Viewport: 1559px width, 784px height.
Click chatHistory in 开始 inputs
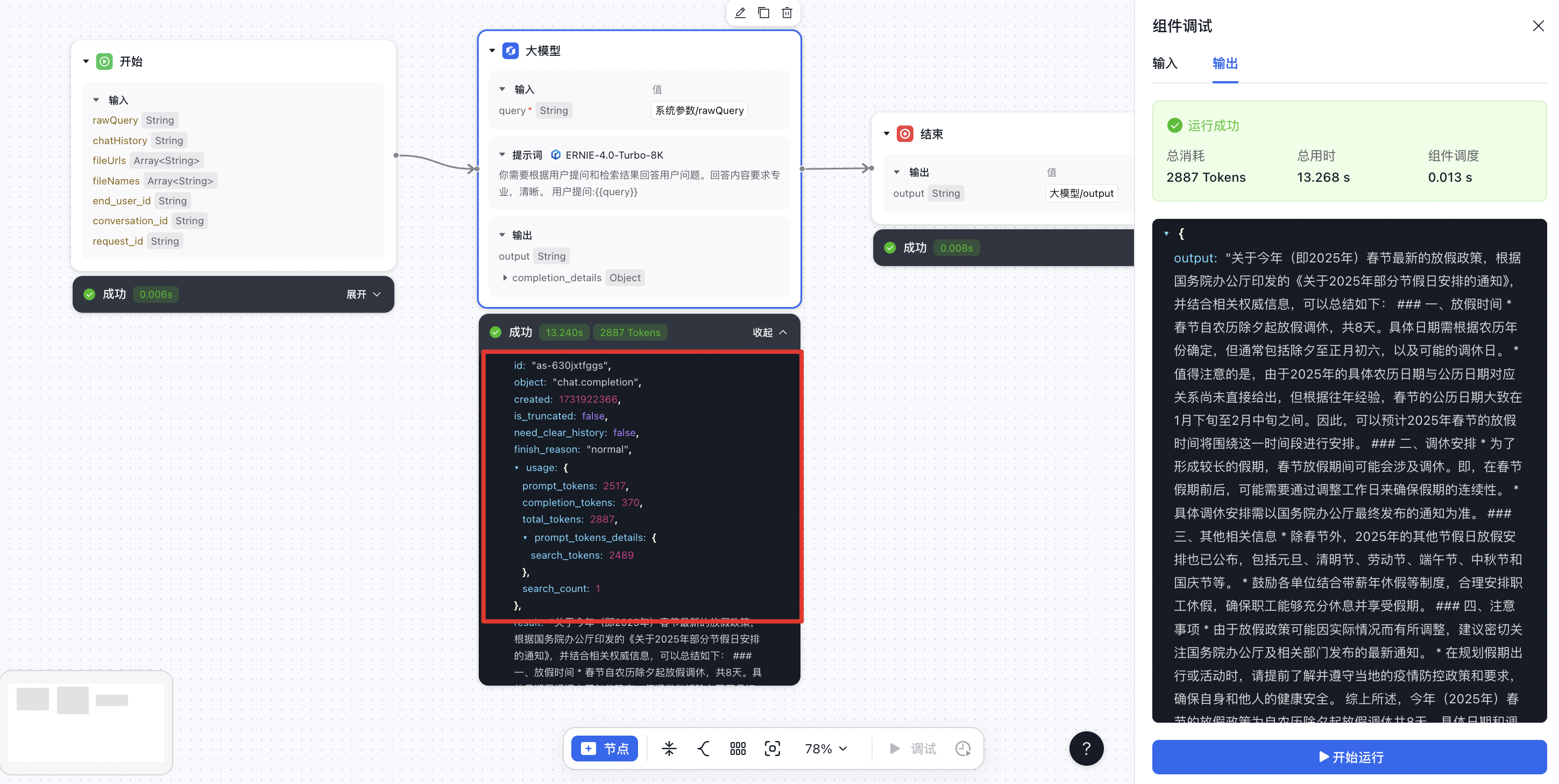pos(119,140)
